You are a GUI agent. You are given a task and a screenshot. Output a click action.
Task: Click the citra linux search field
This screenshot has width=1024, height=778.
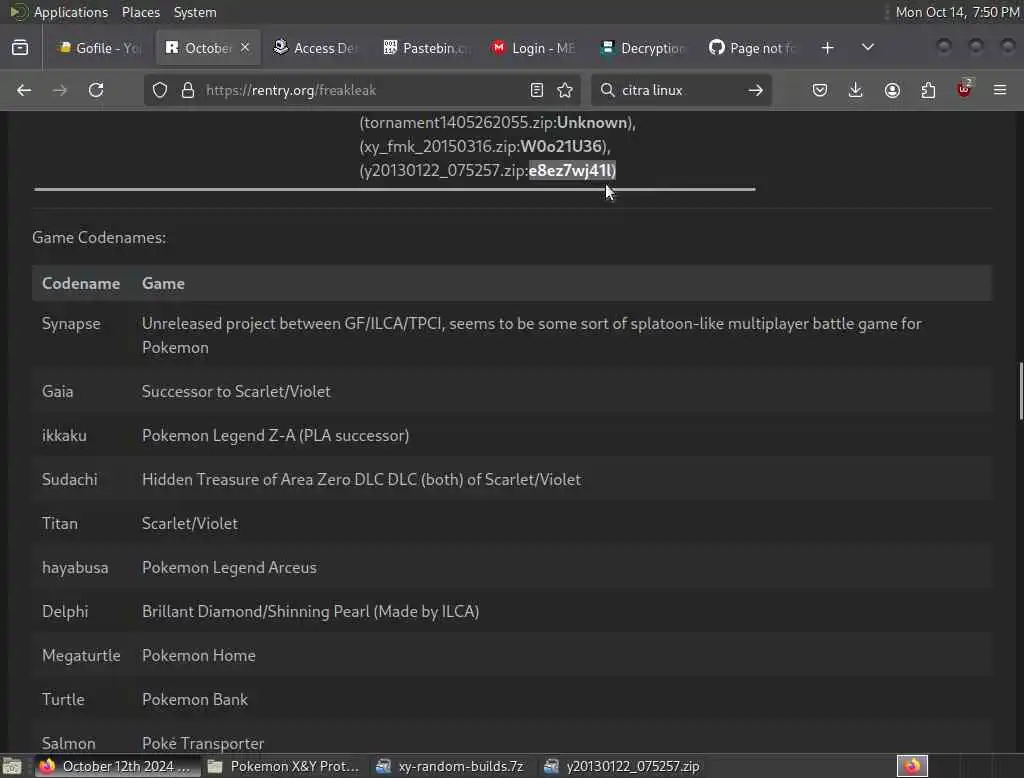point(679,90)
